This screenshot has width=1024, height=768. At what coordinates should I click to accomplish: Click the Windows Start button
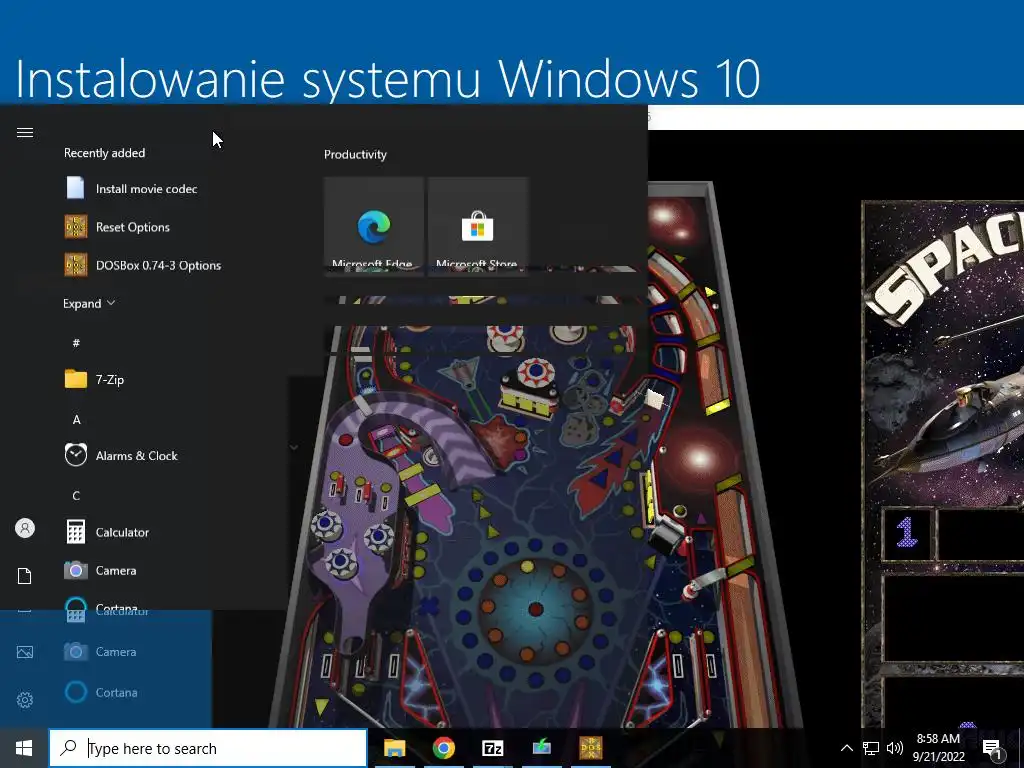(24, 748)
